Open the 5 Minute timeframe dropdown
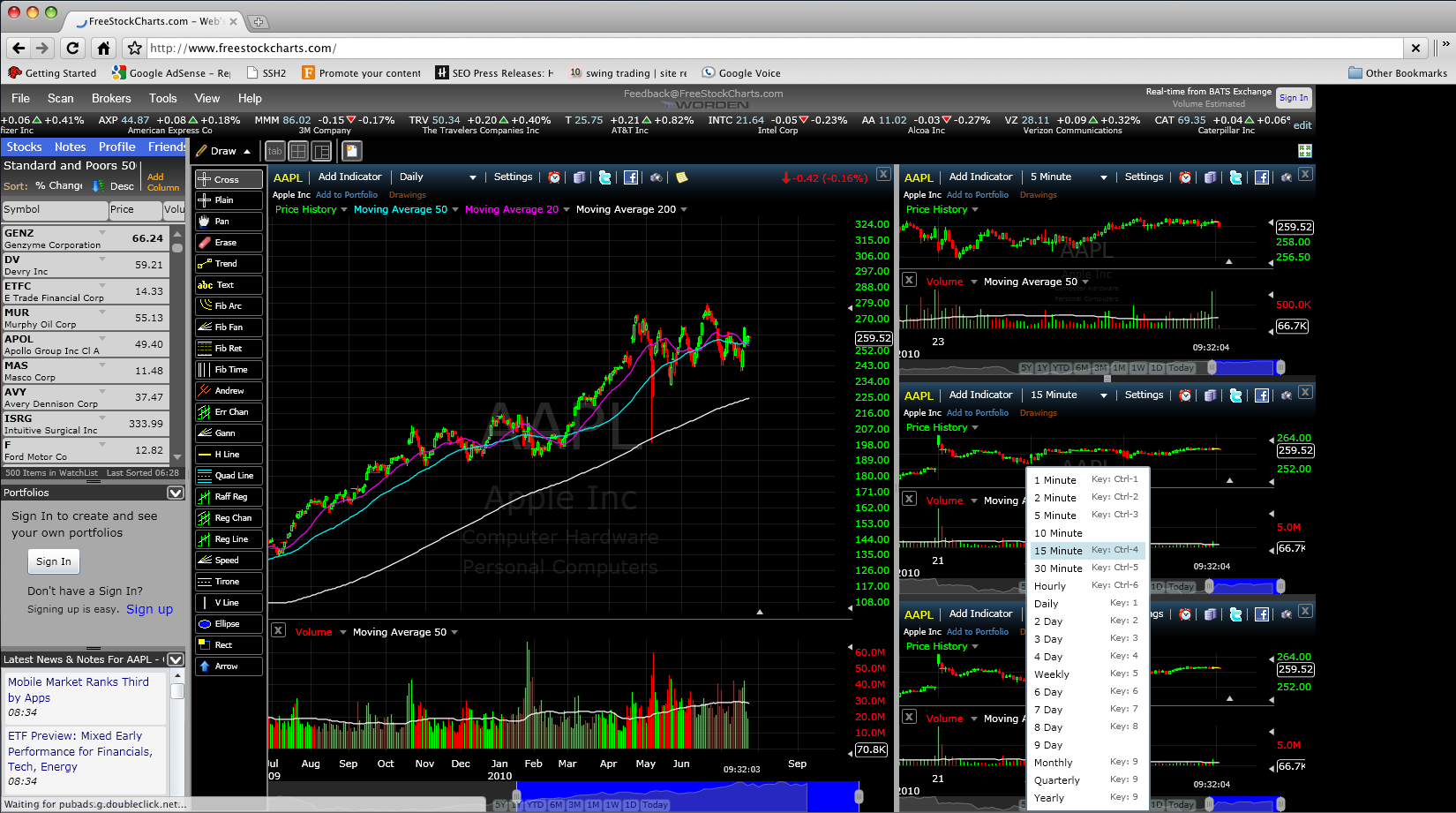1456x813 pixels. pos(1068,177)
